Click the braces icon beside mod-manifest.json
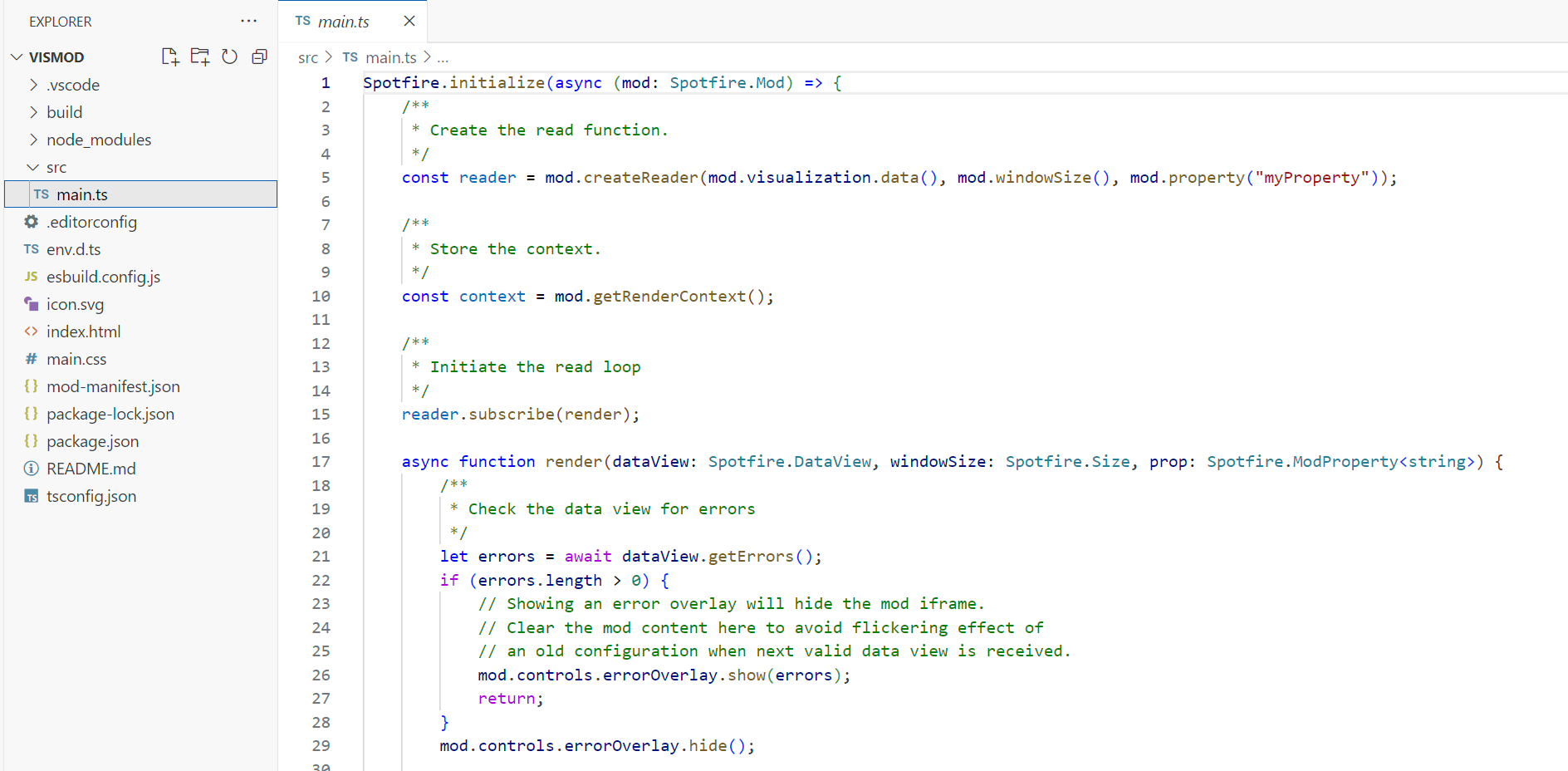This screenshot has height=771, width=1568. click(x=32, y=386)
